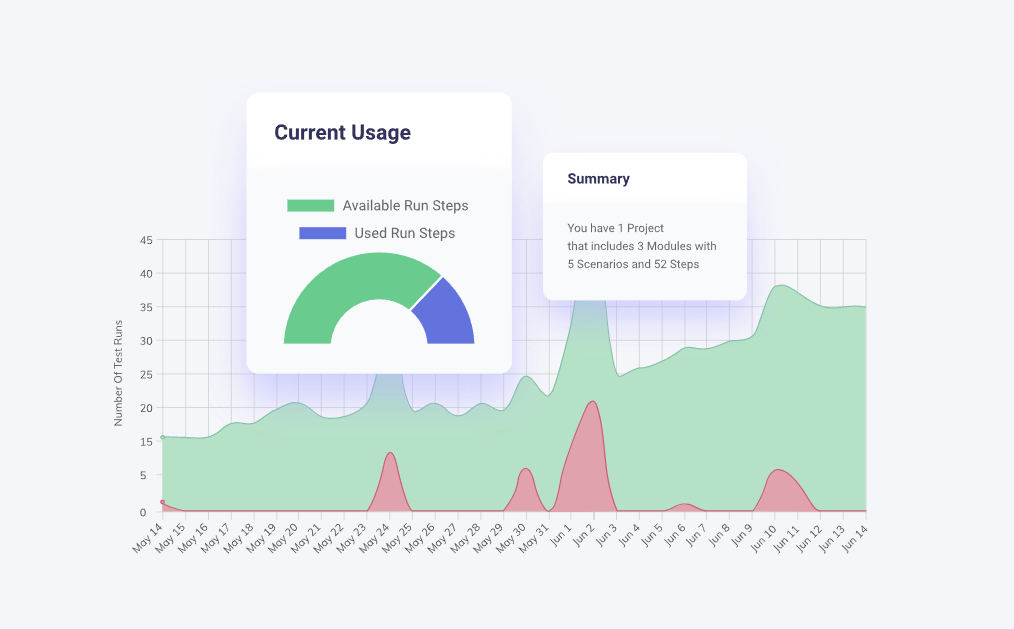Click the blue Used Run Steps legend swatch
Viewport: 1014px width, 629px height.
[322, 233]
